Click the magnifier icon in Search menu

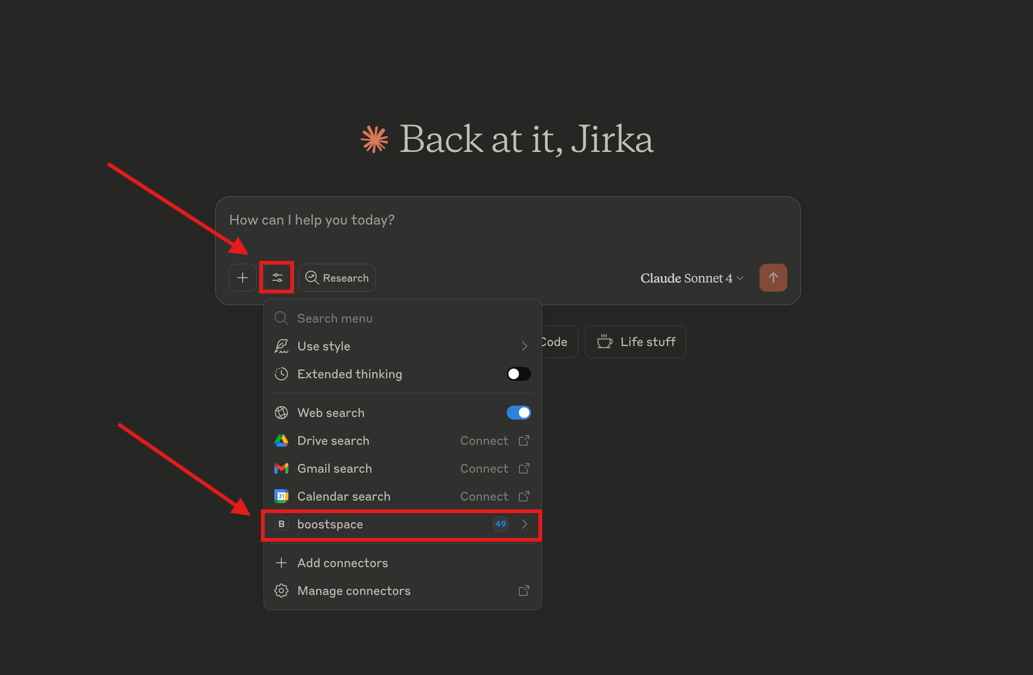281,318
